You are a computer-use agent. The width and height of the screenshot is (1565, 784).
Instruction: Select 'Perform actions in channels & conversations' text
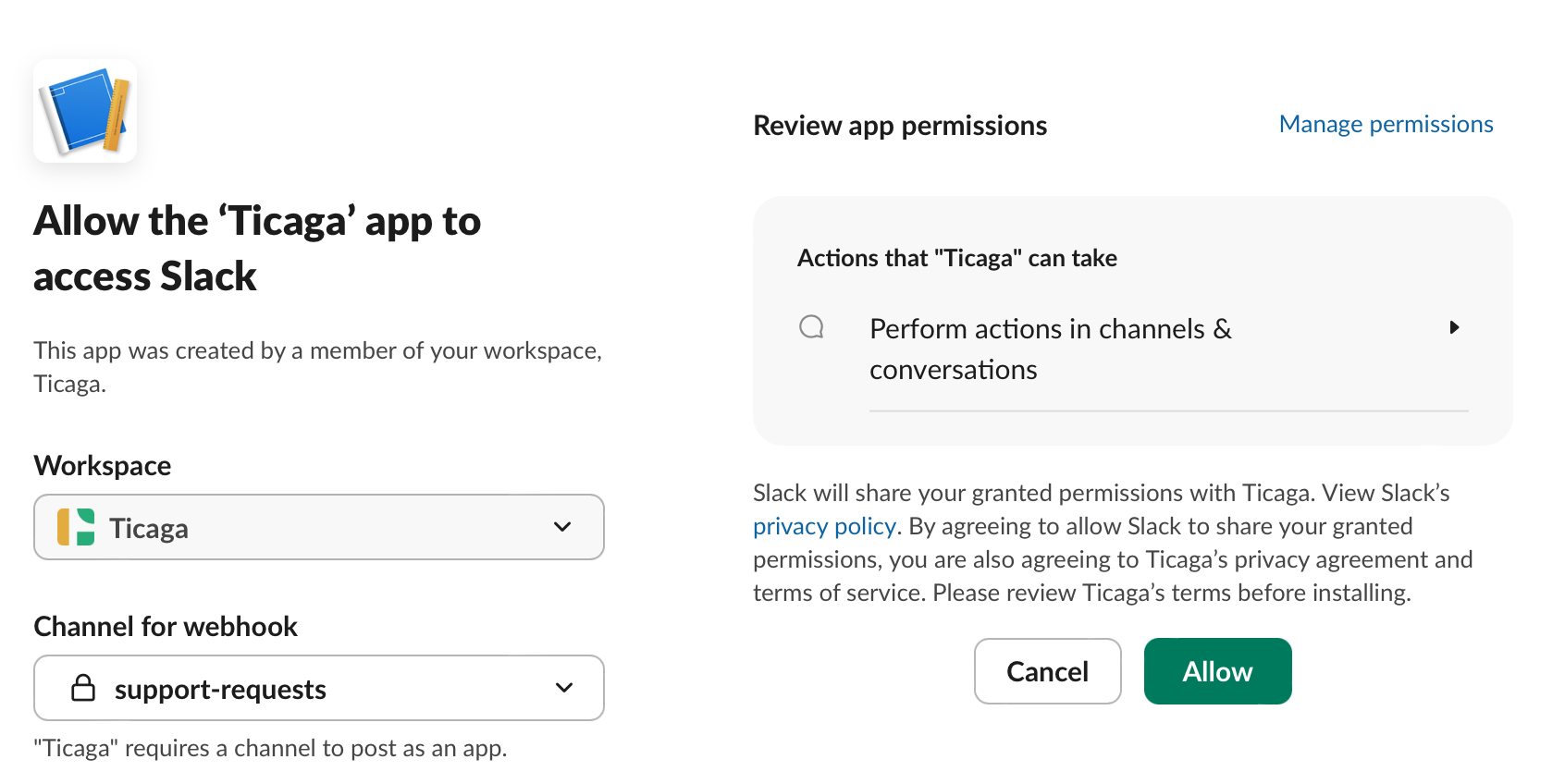[1051, 349]
